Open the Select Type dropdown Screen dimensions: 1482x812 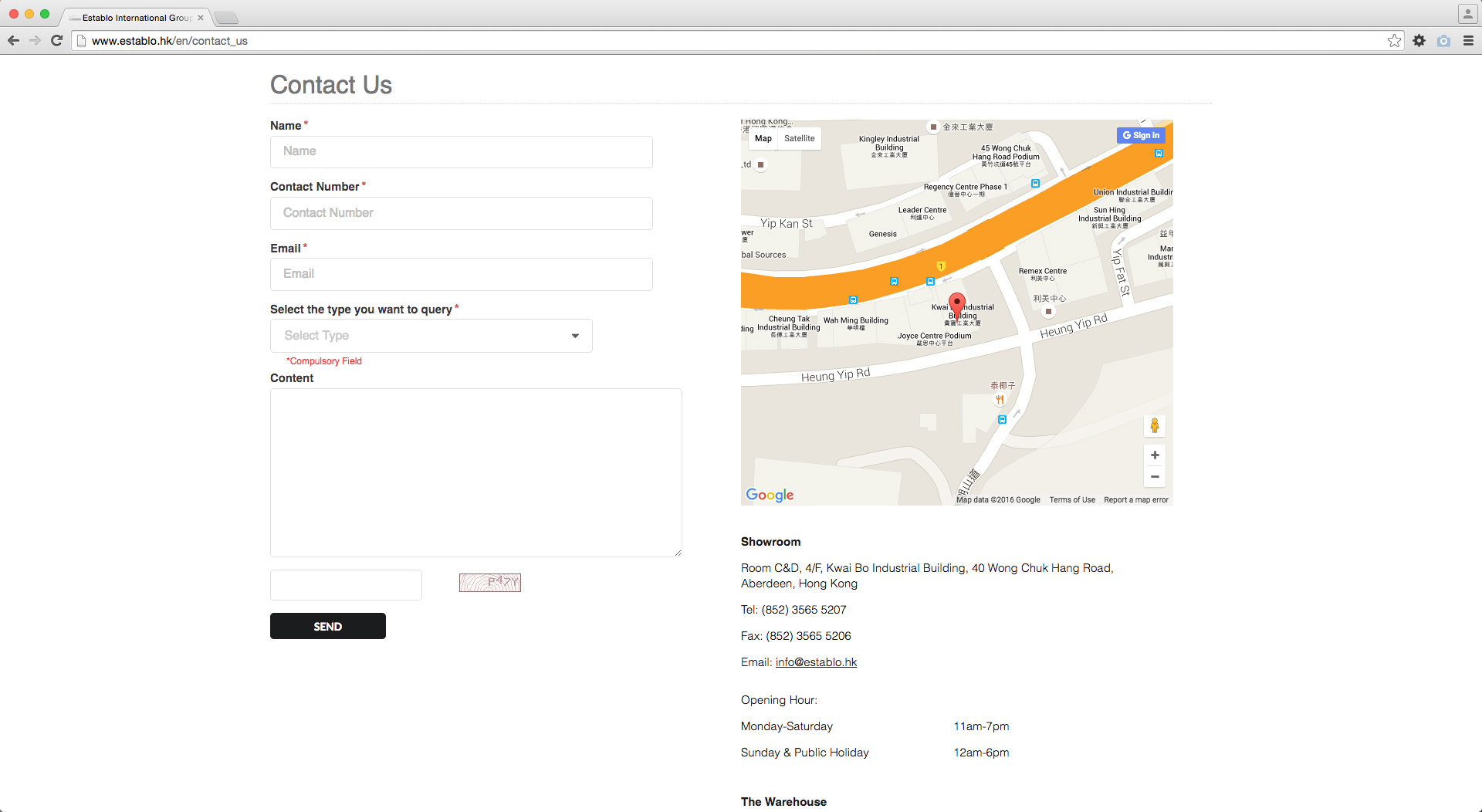431,336
